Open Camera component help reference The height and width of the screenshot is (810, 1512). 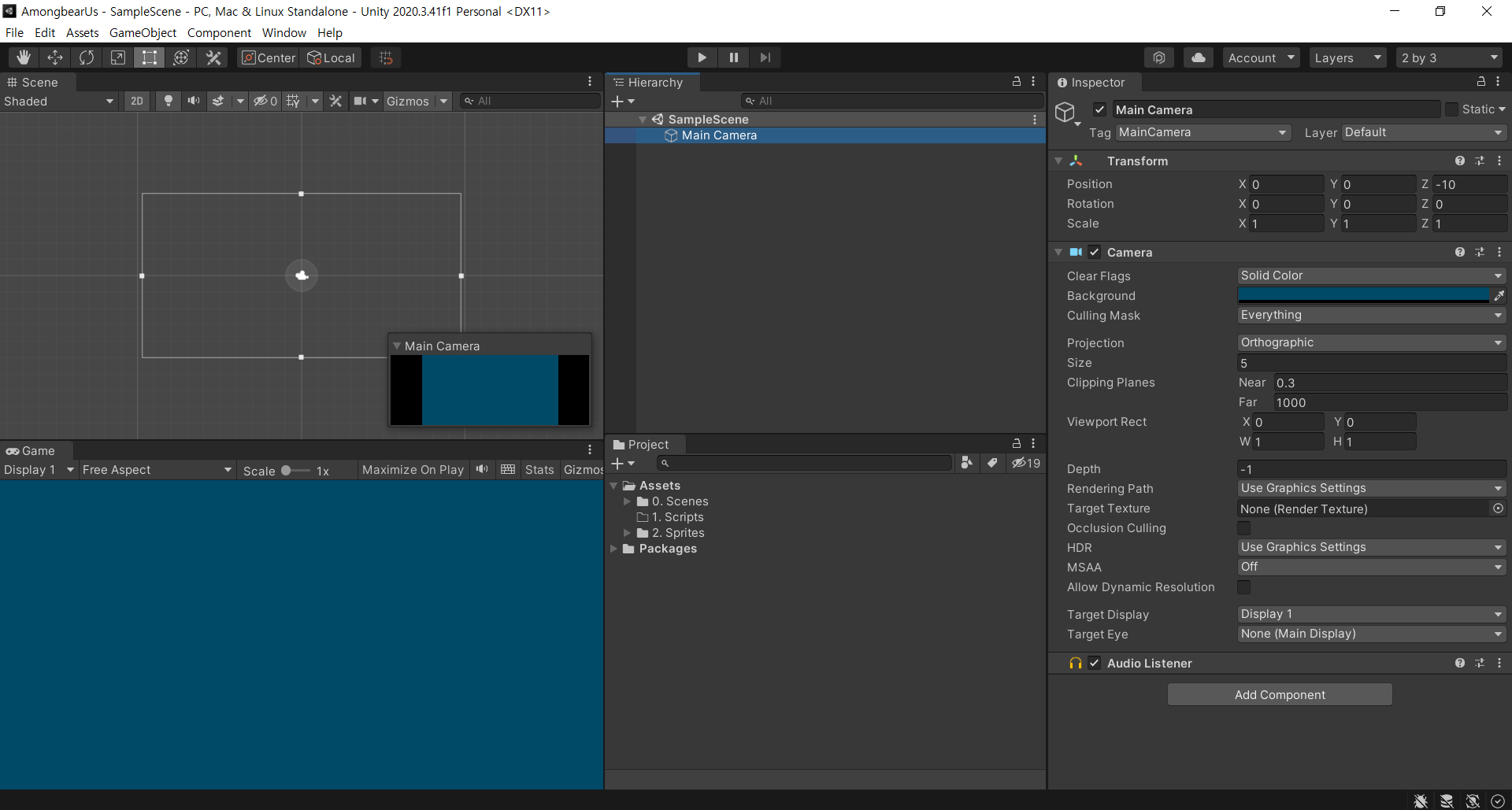coord(1460,252)
